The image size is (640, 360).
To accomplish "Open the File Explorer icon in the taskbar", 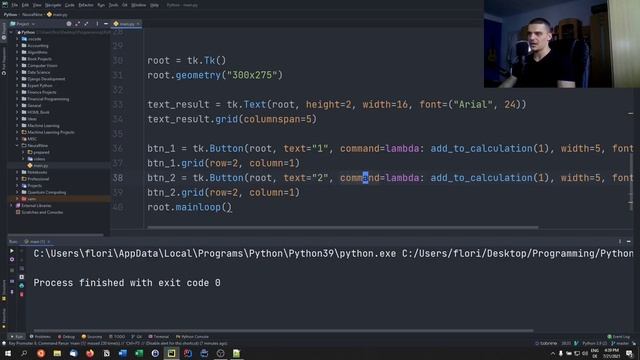I will point(57,353).
